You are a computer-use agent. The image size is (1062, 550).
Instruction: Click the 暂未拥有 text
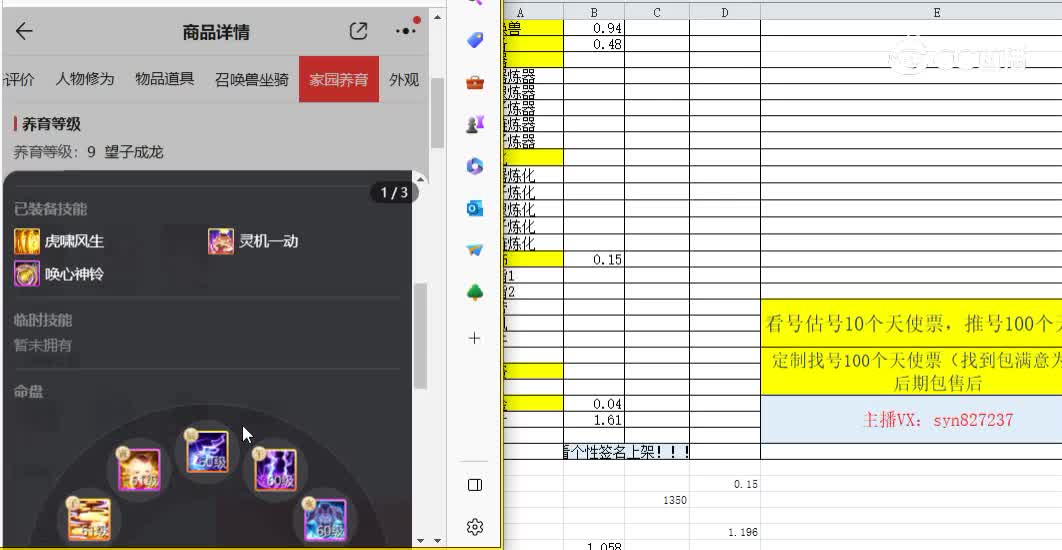(x=43, y=345)
